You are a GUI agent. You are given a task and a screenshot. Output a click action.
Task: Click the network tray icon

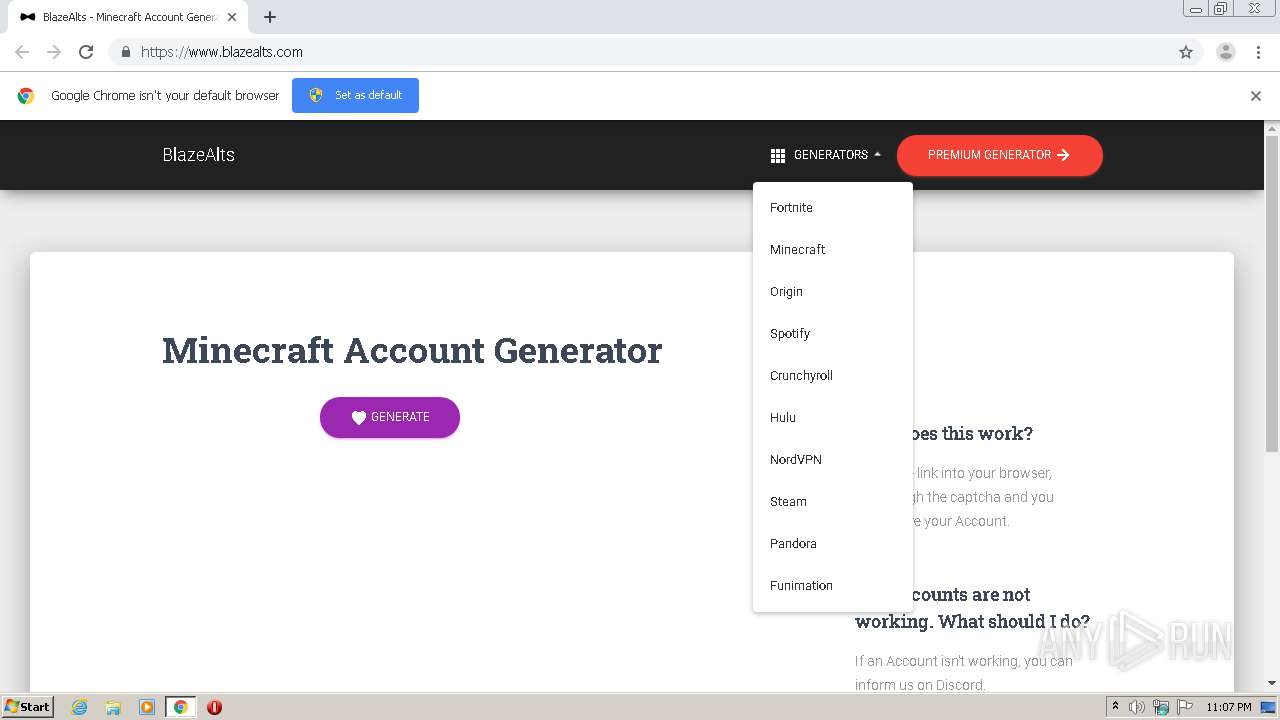pyautogui.click(x=1161, y=707)
